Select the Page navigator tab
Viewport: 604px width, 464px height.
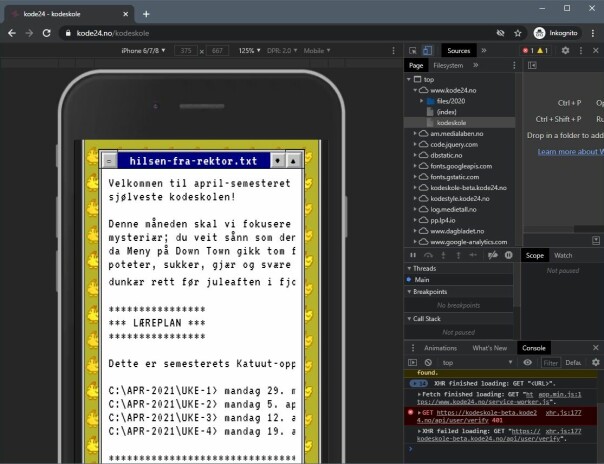click(416, 65)
